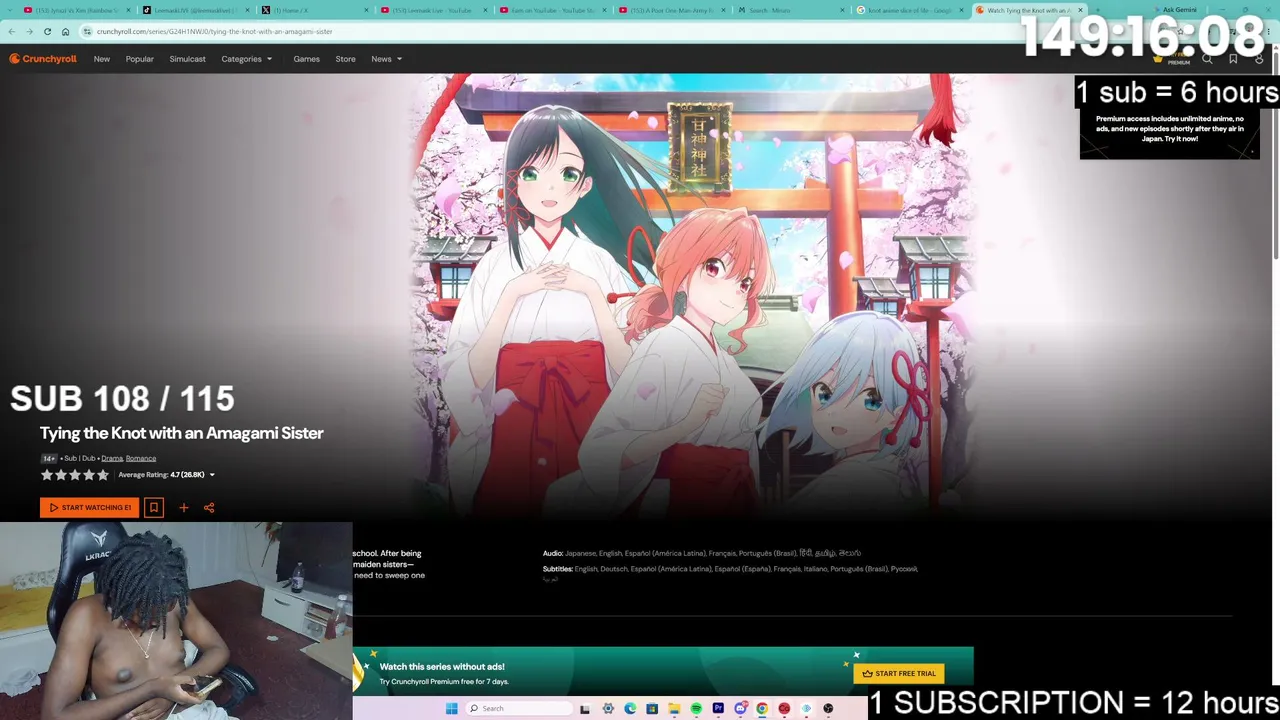Click the series title Tying the Knot with an Amagami Sister
Image resolution: width=1280 pixels, height=720 pixels.
click(181, 433)
